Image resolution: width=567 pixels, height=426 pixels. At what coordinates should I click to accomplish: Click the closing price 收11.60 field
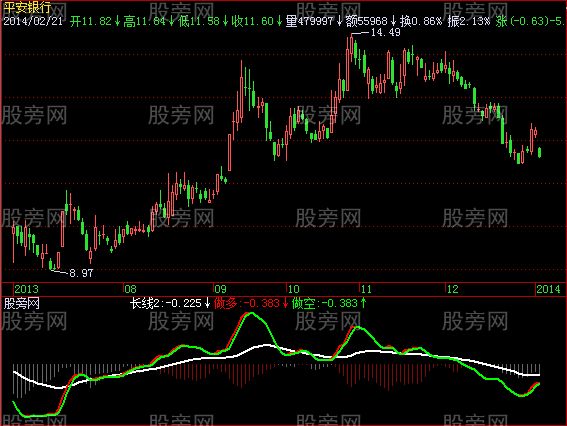coord(257,21)
